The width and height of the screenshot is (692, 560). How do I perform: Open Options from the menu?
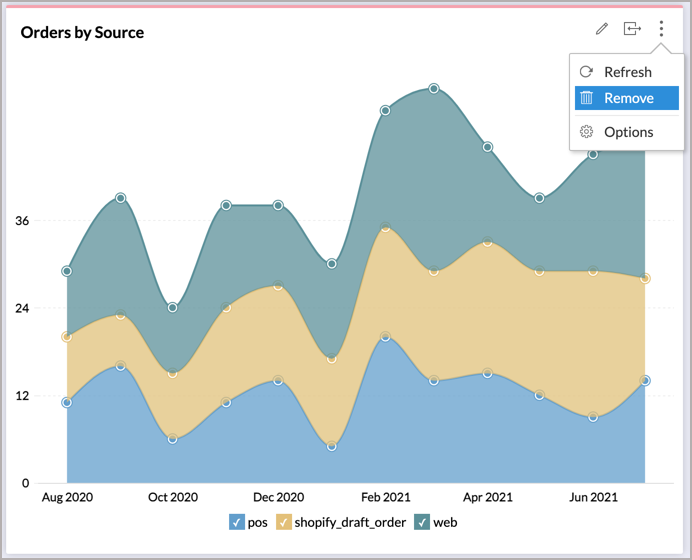[x=628, y=132]
